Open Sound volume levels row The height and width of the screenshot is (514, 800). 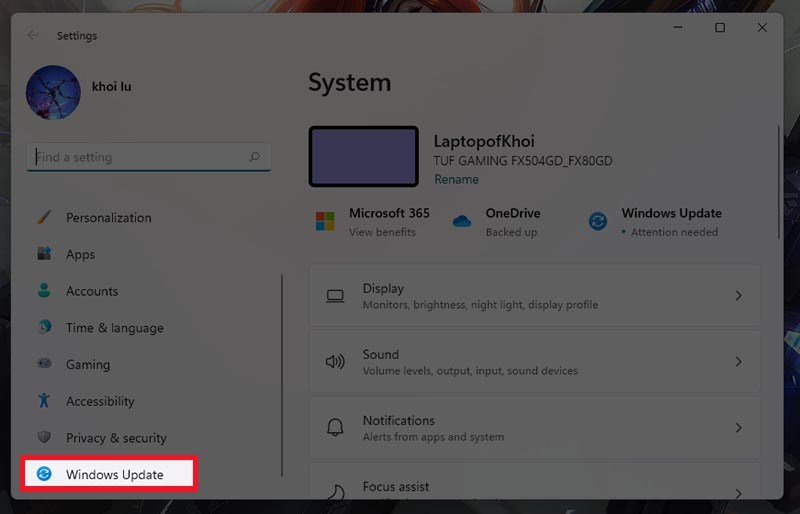(x=535, y=361)
